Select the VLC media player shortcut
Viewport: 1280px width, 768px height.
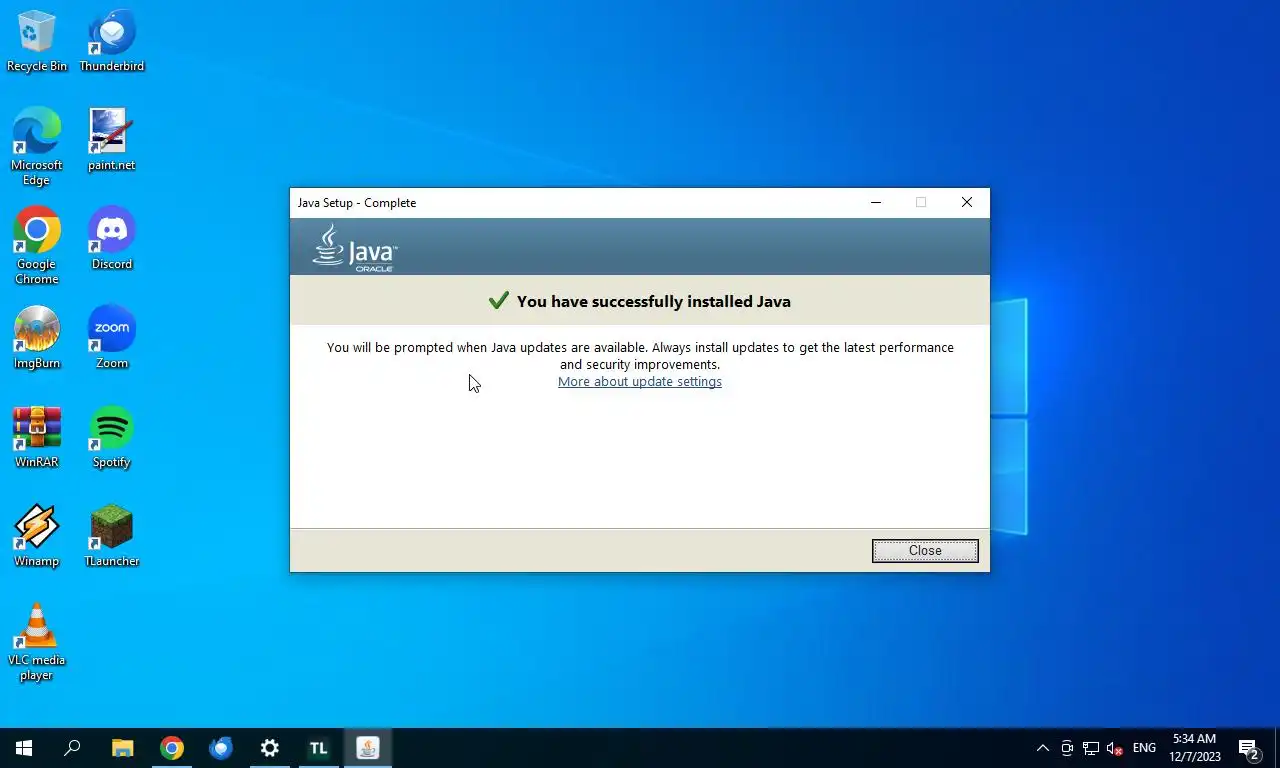(x=37, y=641)
